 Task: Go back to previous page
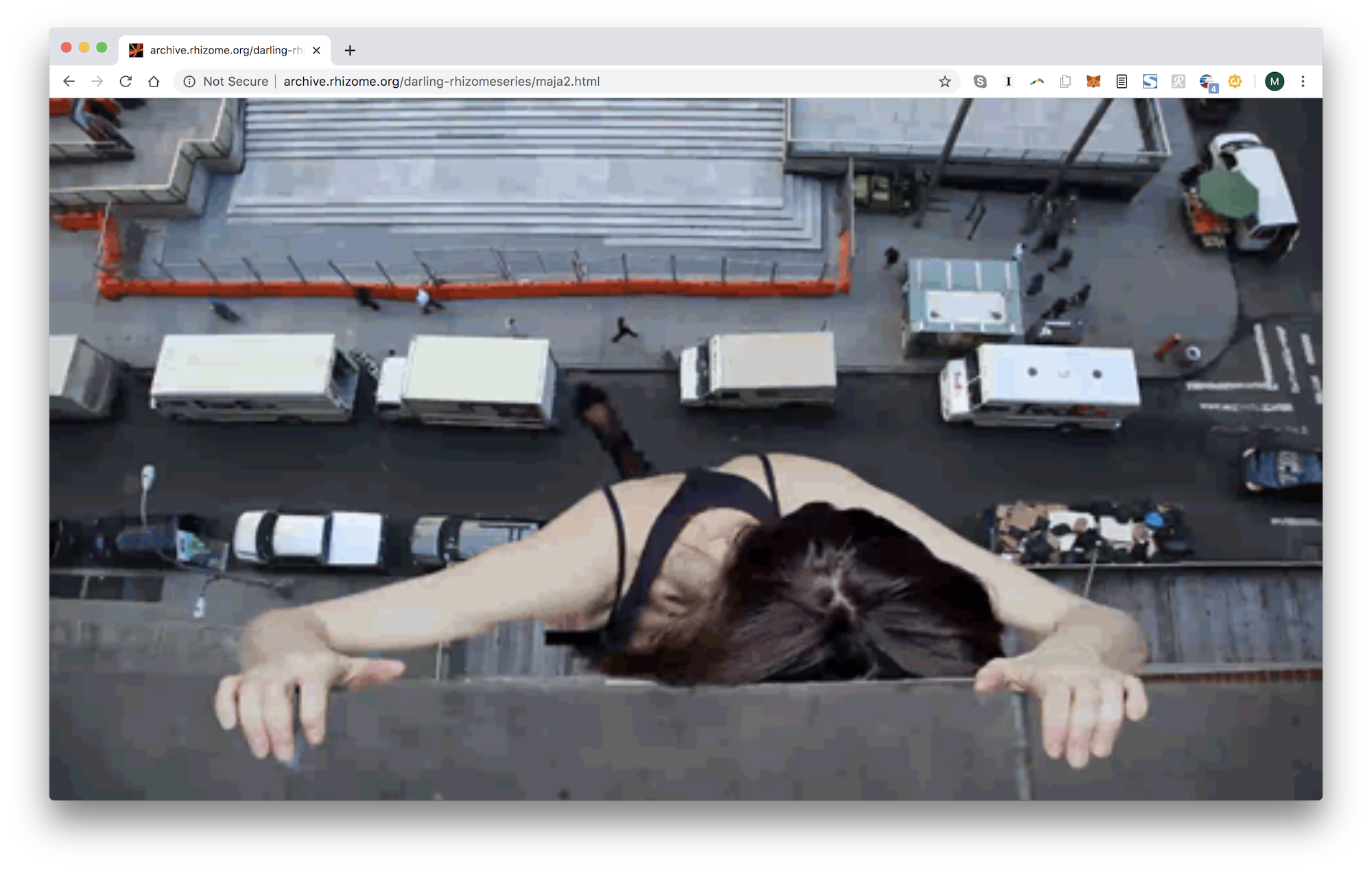[x=69, y=82]
